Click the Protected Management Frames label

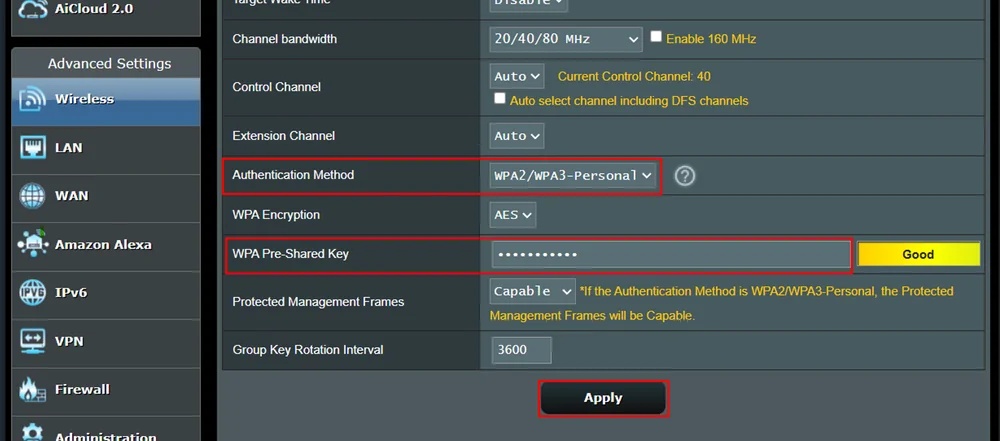pos(318,302)
